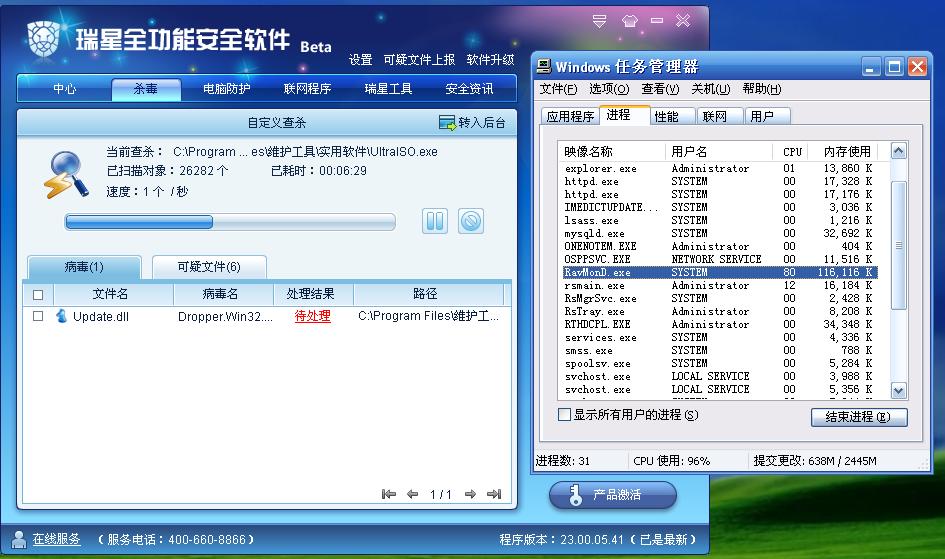Open the 文件(F) menu in Task Manager
Viewport: 945px width, 559px height.
click(558, 89)
